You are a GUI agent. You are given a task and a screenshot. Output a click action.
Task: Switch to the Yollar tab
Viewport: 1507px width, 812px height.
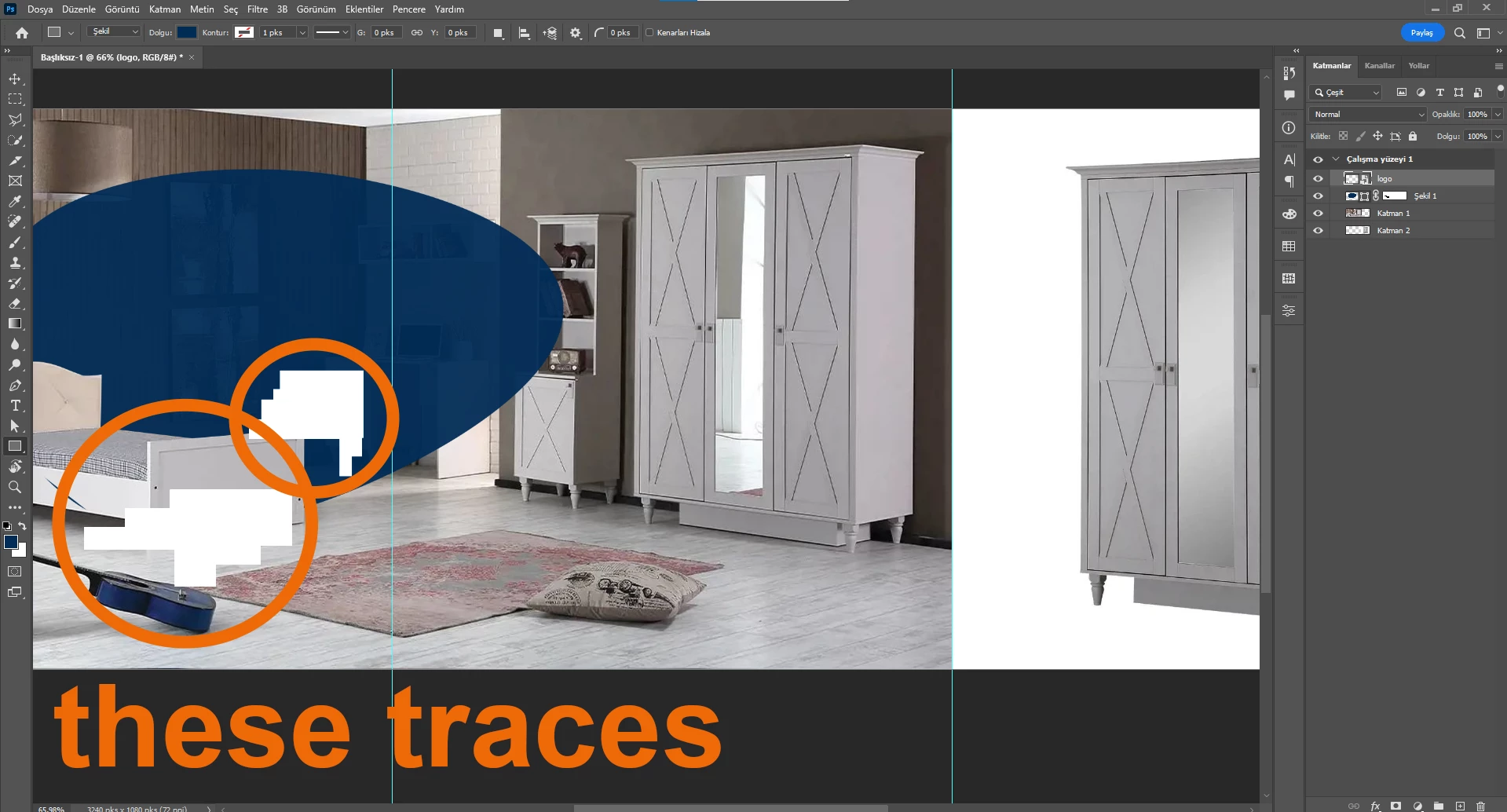pyautogui.click(x=1418, y=66)
